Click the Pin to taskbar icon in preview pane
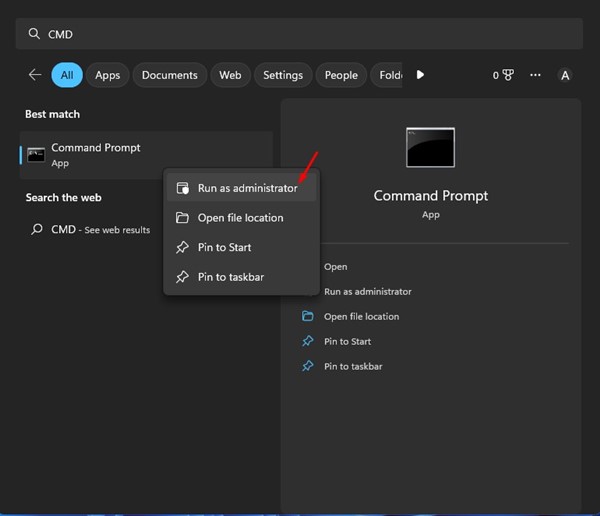This screenshot has width=600, height=516. coord(308,366)
